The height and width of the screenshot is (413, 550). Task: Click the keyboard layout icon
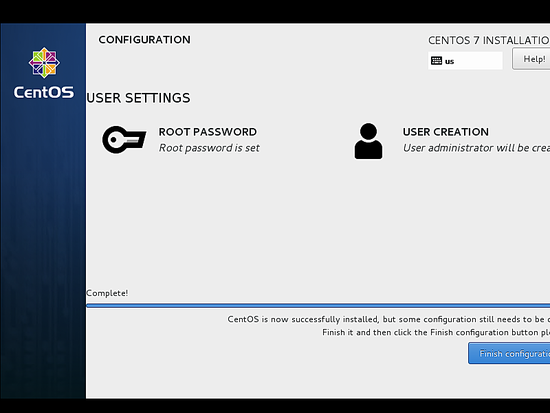pyautogui.click(x=436, y=61)
